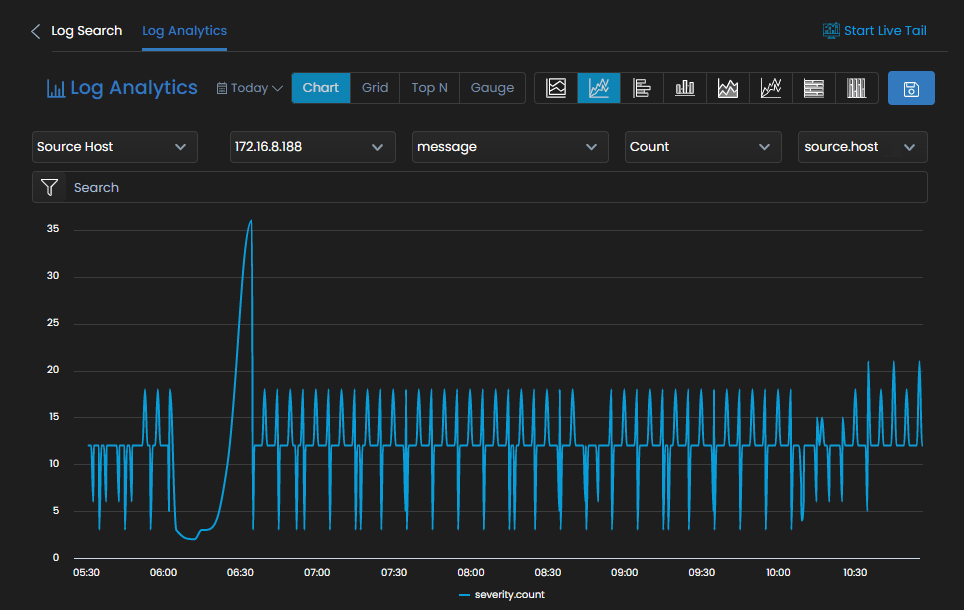Choose the stacked horizontal bar chart icon
This screenshot has height=610, width=964.
[814, 88]
